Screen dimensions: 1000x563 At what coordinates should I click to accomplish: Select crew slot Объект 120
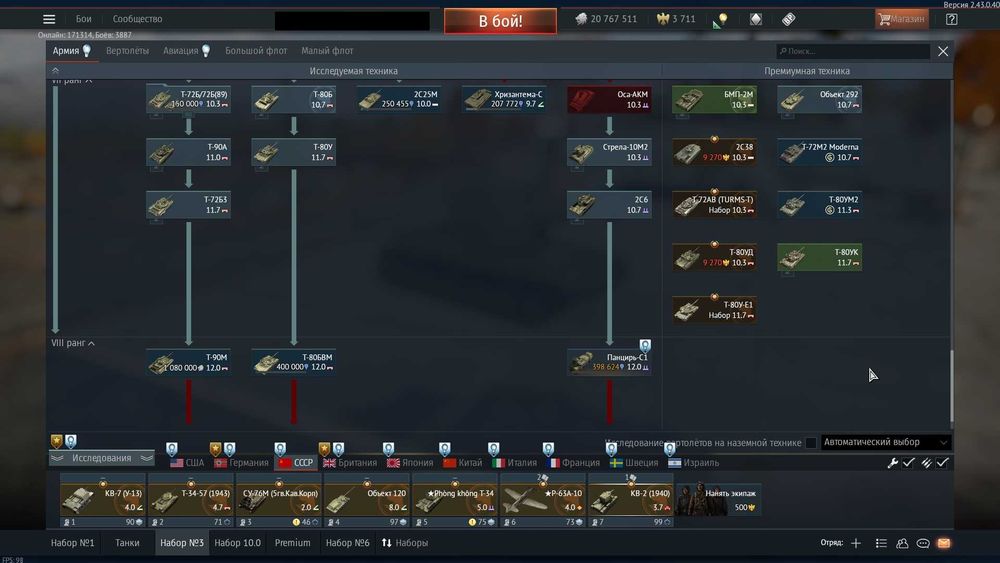point(367,500)
